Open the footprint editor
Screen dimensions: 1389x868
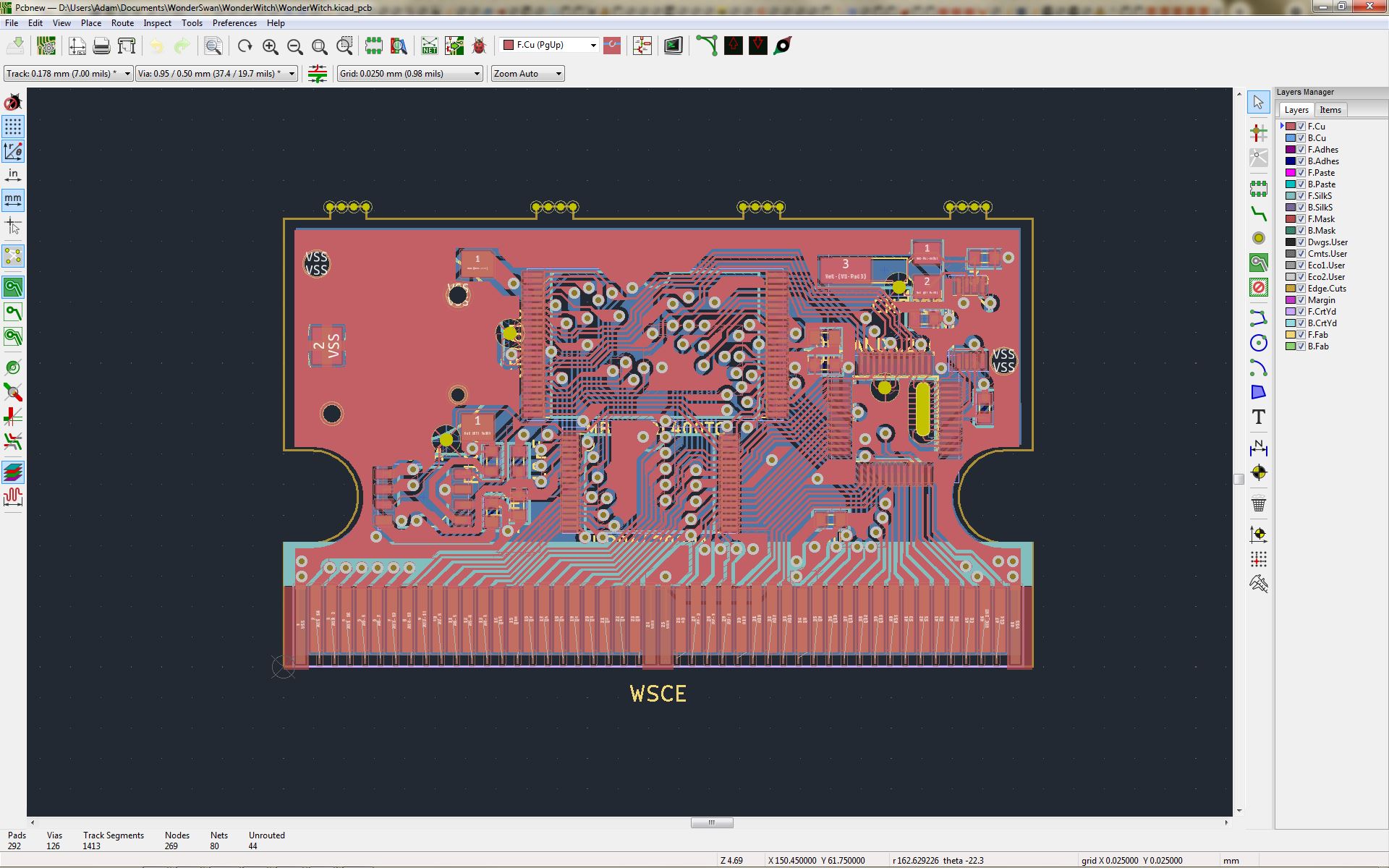pyautogui.click(x=373, y=46)
